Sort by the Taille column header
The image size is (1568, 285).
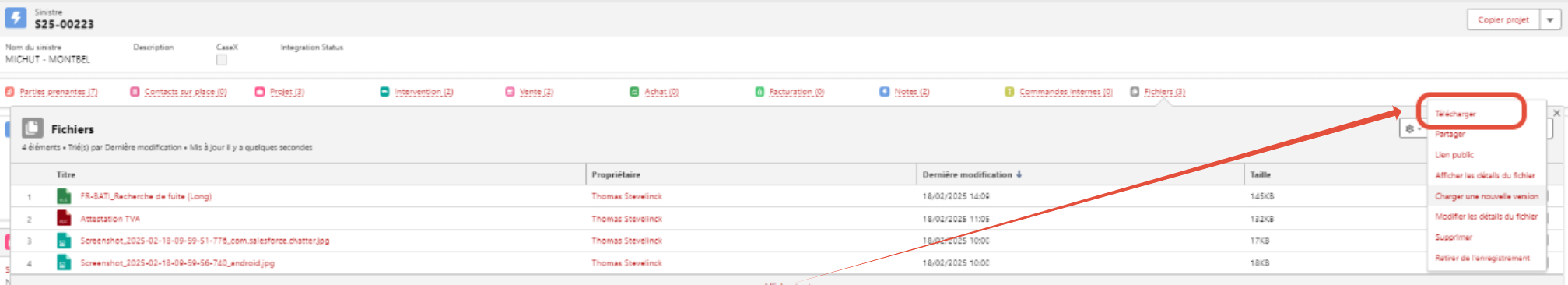[x=1260, y=174]
